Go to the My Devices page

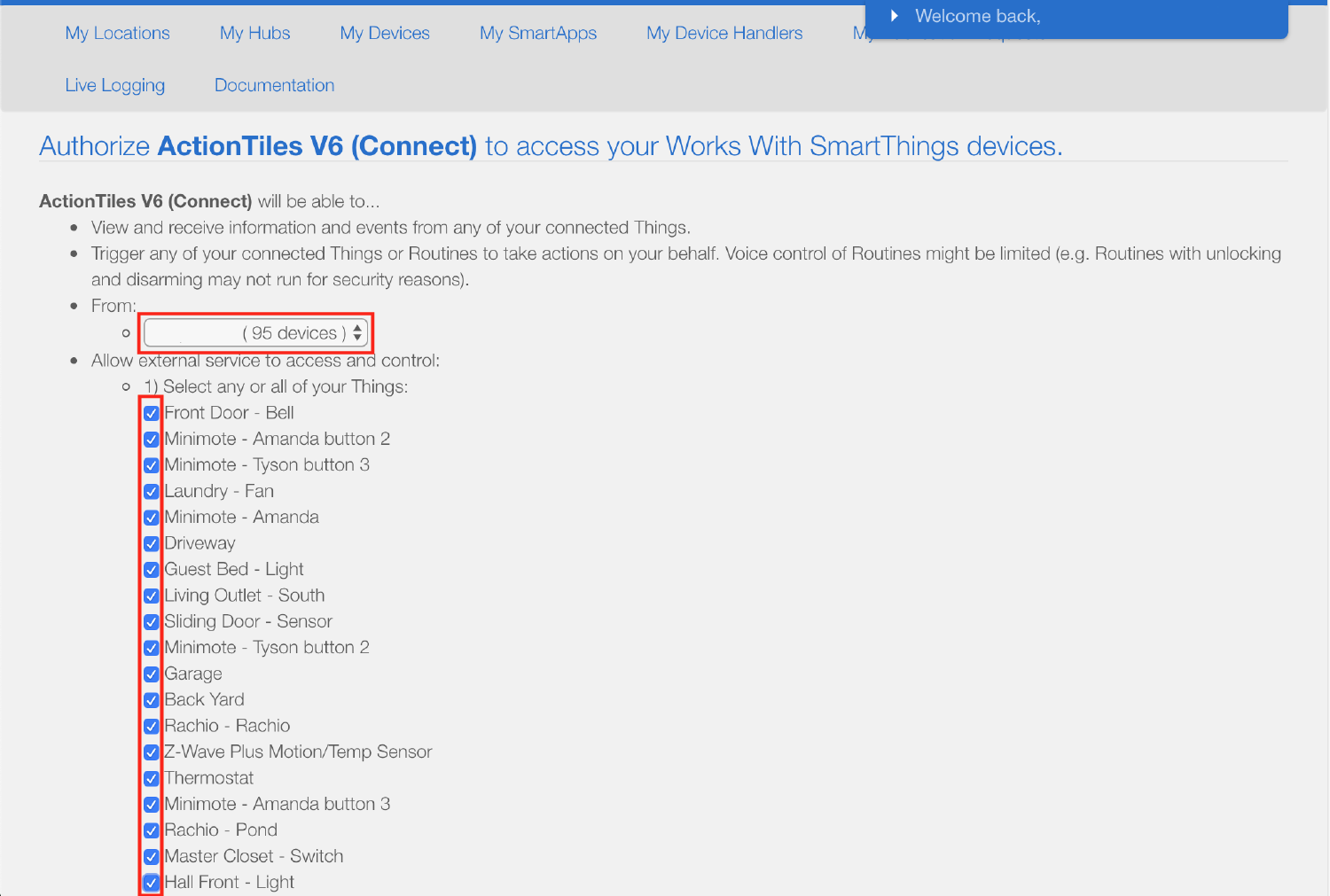click(385, 33)
